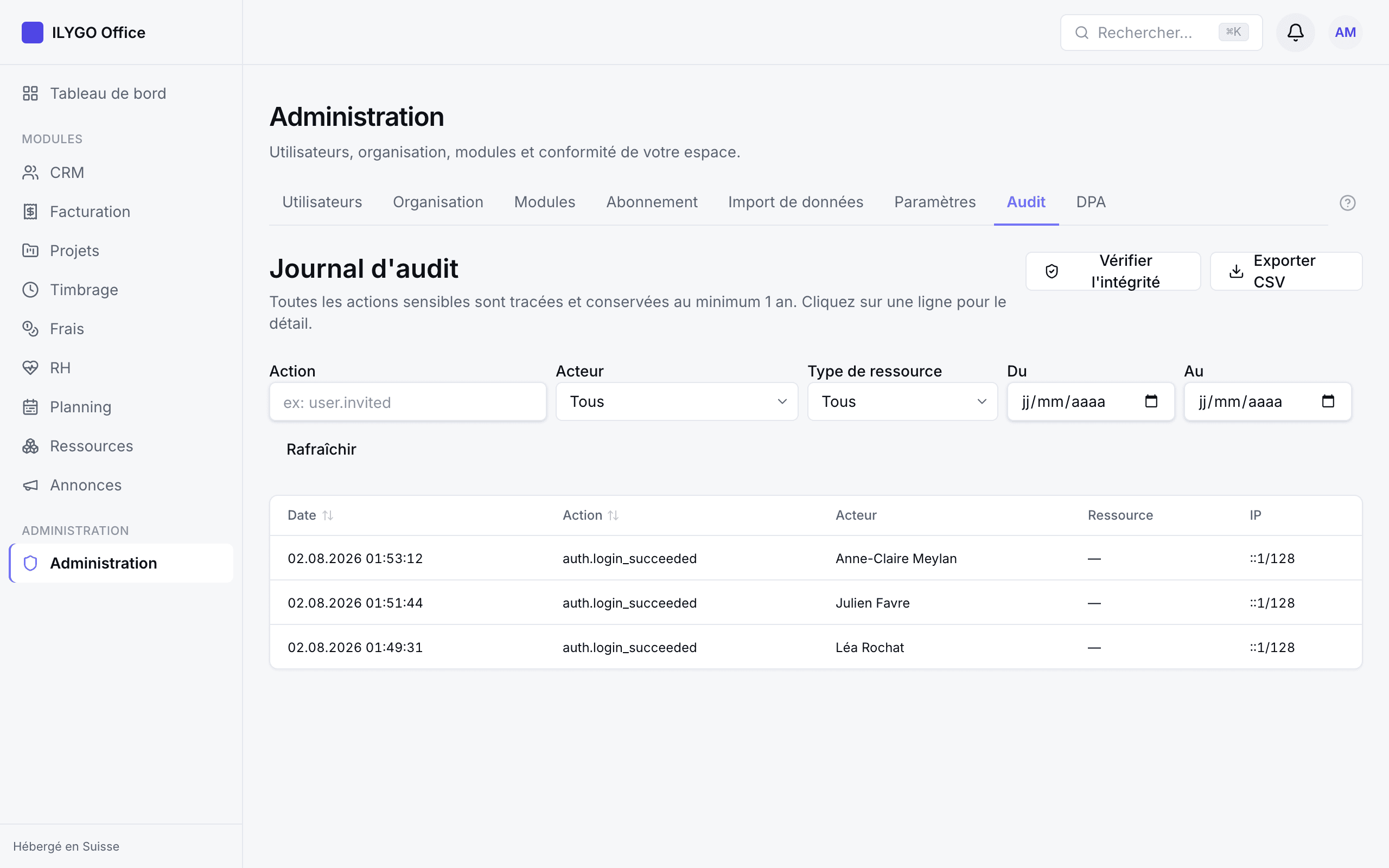
Task: Focus the Rechercher search box
Action: point(1161,33)
